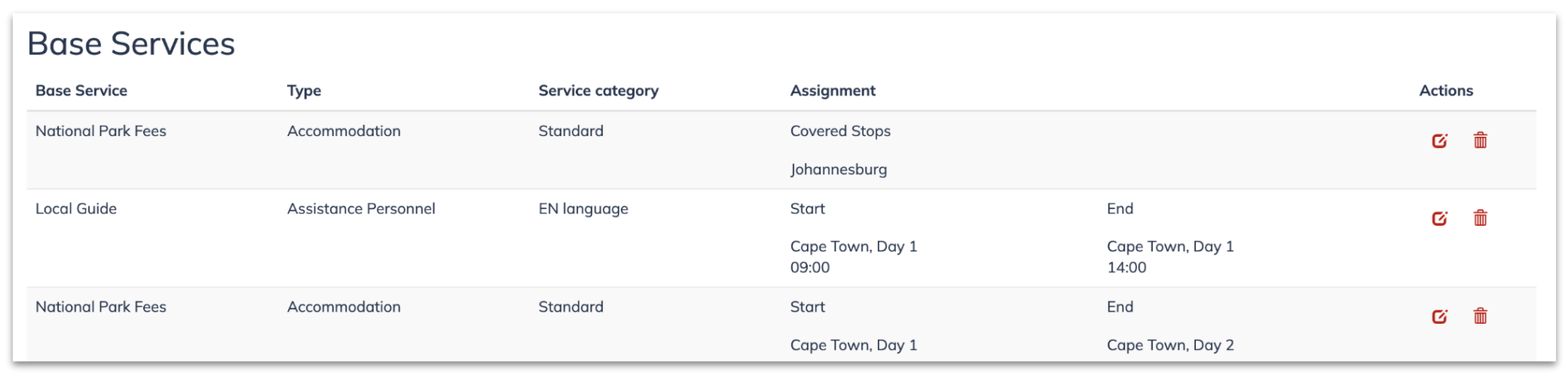This screenshot has height=377, width=1568.
Task: Click the EN language category cell
Action: pos(583,208)
